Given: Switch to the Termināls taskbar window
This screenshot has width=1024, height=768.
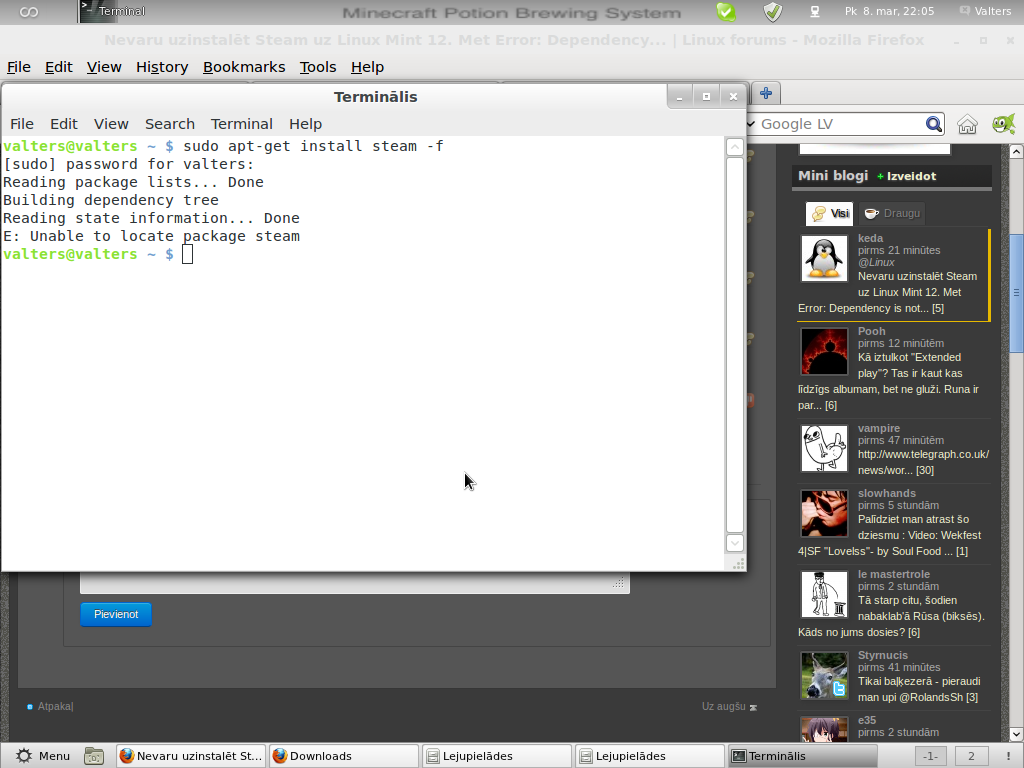Looking at the screenshot, I should coord(802,756).
